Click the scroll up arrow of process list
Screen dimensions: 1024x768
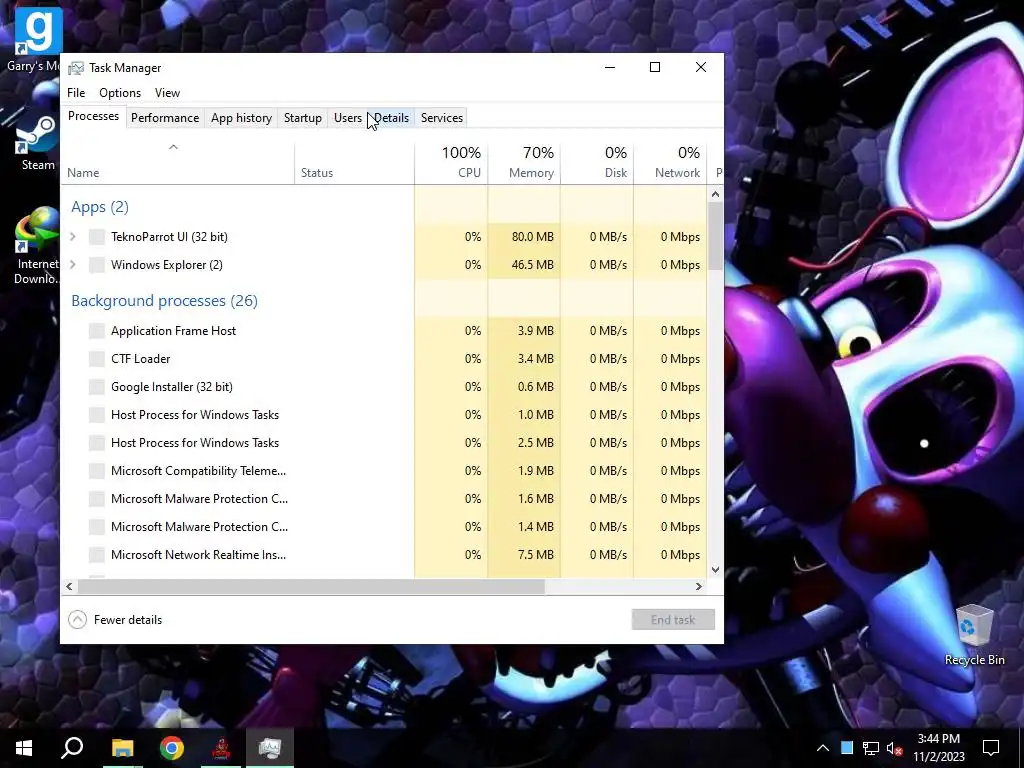[x=715, y=194]
